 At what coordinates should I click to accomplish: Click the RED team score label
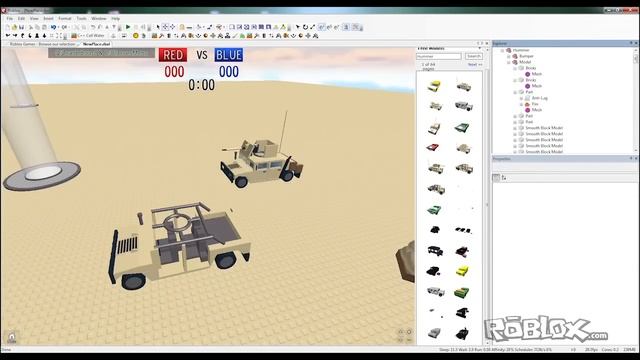pos(173,55)
